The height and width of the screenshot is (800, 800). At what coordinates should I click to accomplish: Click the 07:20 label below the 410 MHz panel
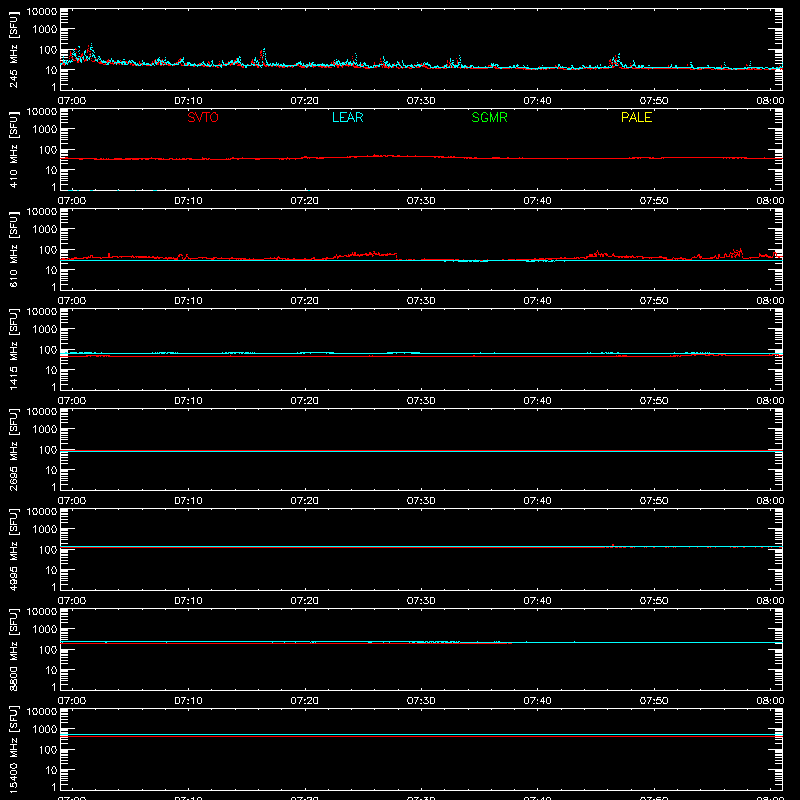coord(305,201)
